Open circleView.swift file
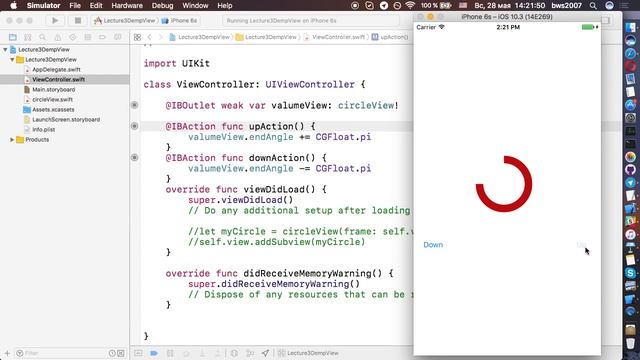The width and height of the screenshot is (640, 360). tap(52, 100)
